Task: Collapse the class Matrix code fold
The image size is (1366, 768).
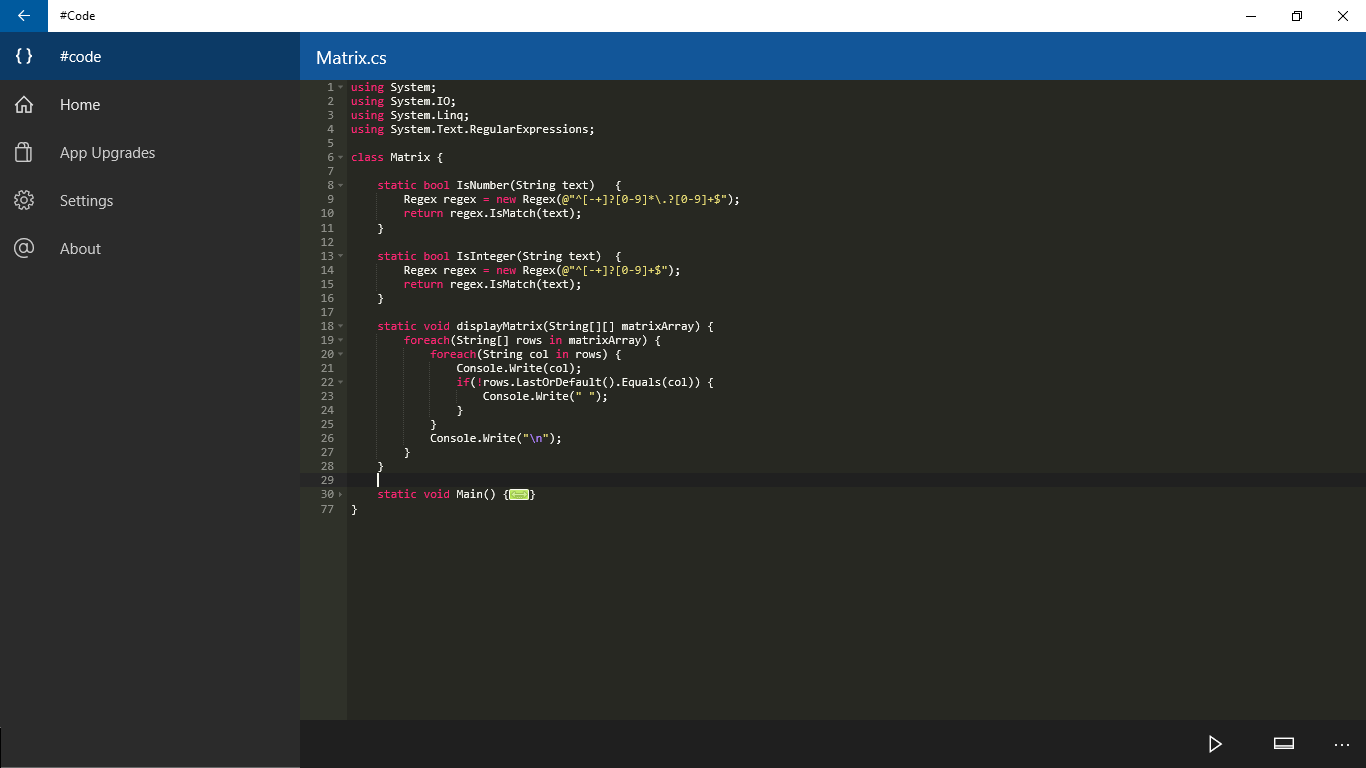Action: [x=338, y=157]
